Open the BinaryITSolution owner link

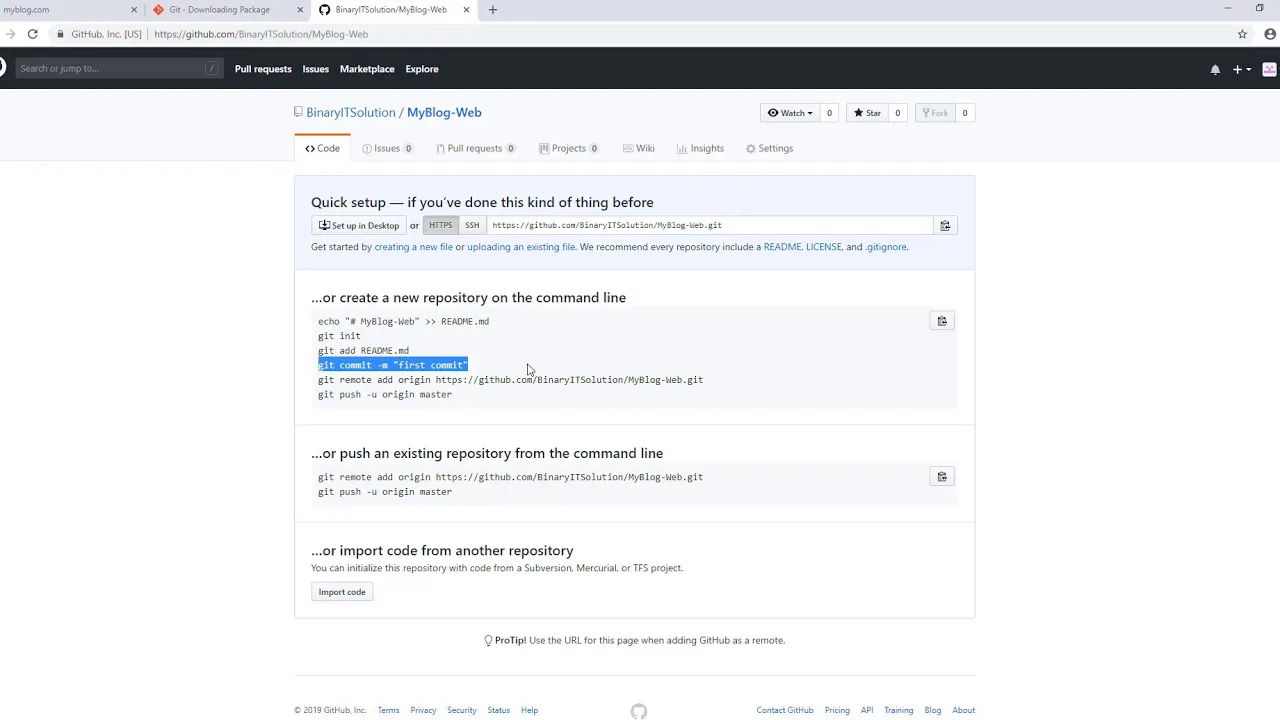351,113
